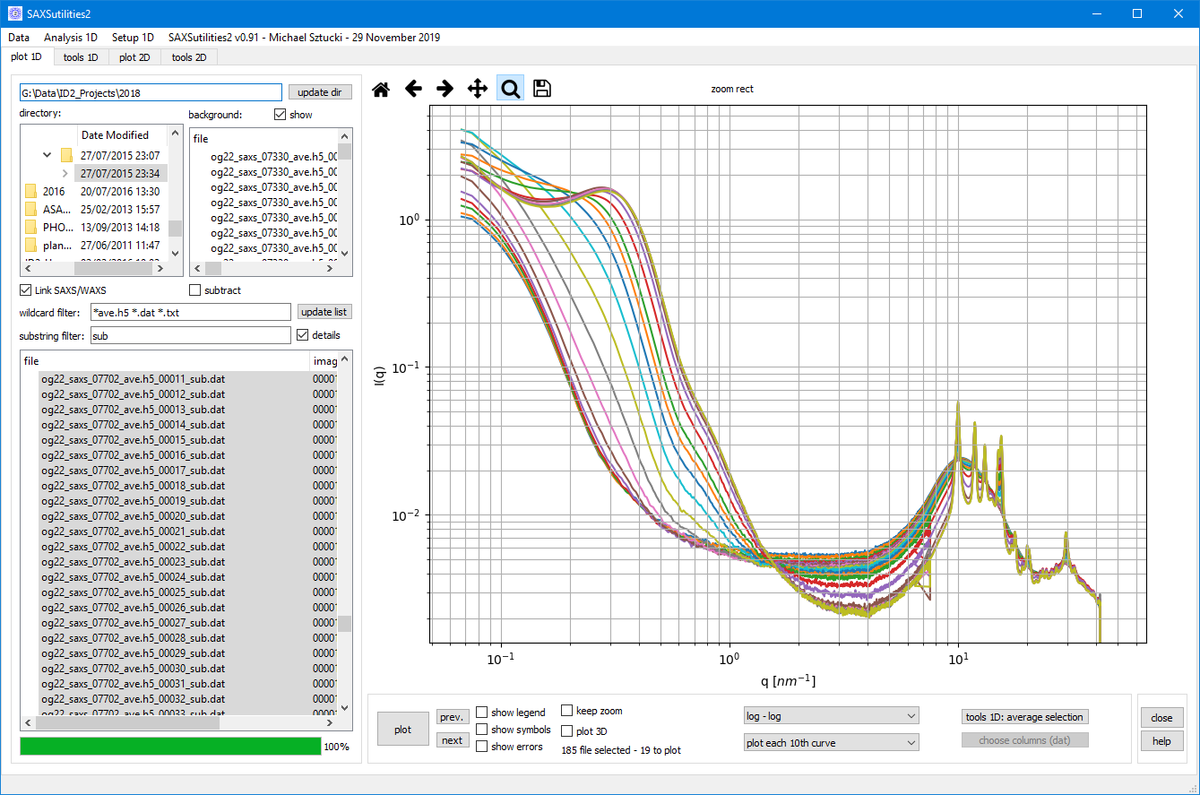Enable the subtract checkbox
This screenshot has height=795, width=1200.
tap(196, 290)
